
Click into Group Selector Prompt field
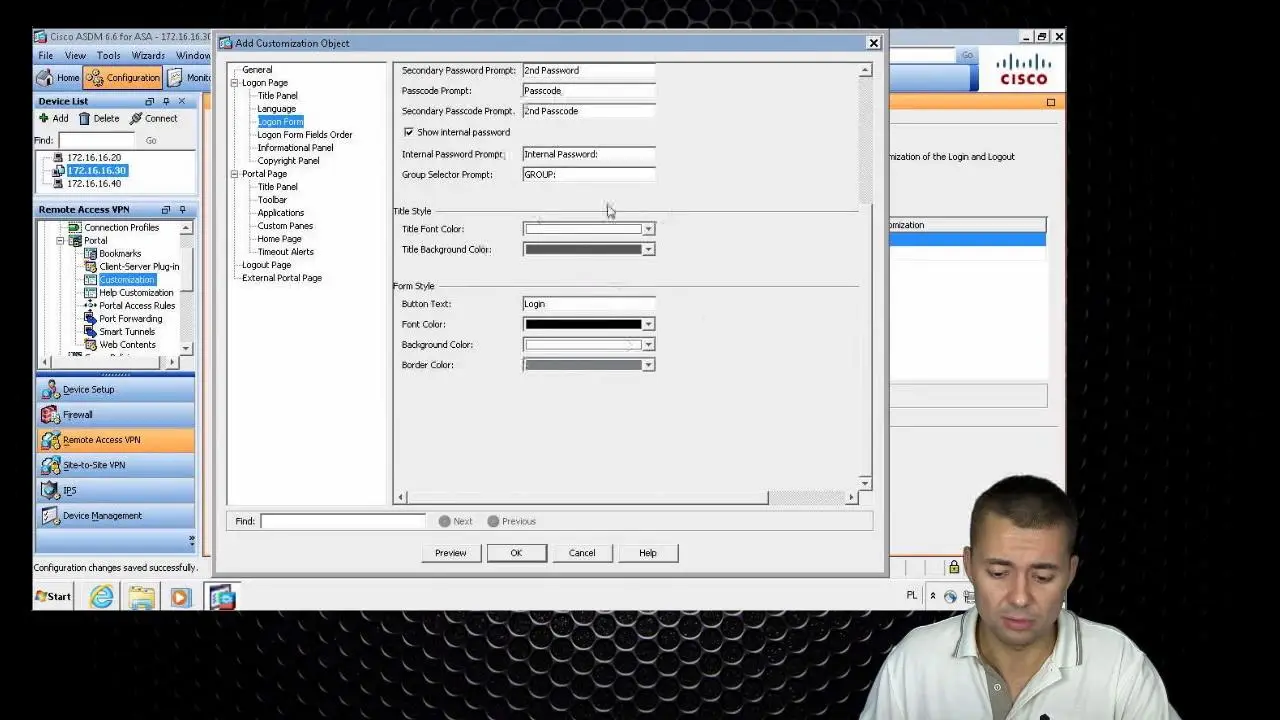589,174
